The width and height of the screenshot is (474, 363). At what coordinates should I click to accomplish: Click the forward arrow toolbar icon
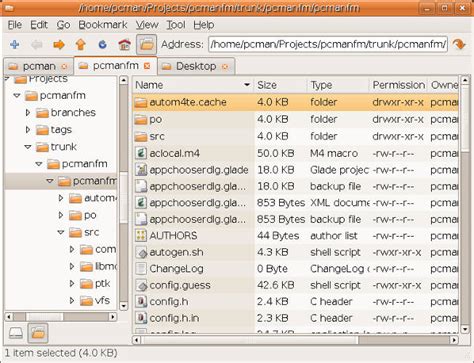(59, 44)
